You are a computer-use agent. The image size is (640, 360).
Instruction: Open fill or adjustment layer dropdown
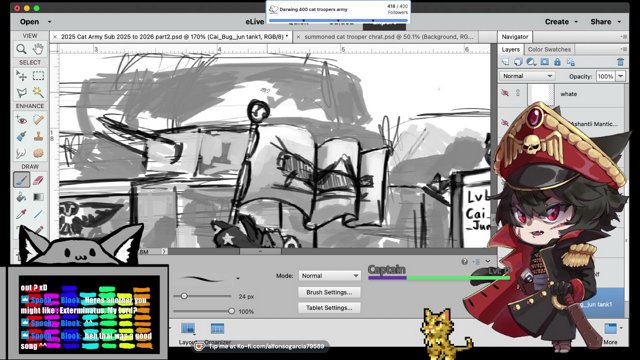(531, 62)
